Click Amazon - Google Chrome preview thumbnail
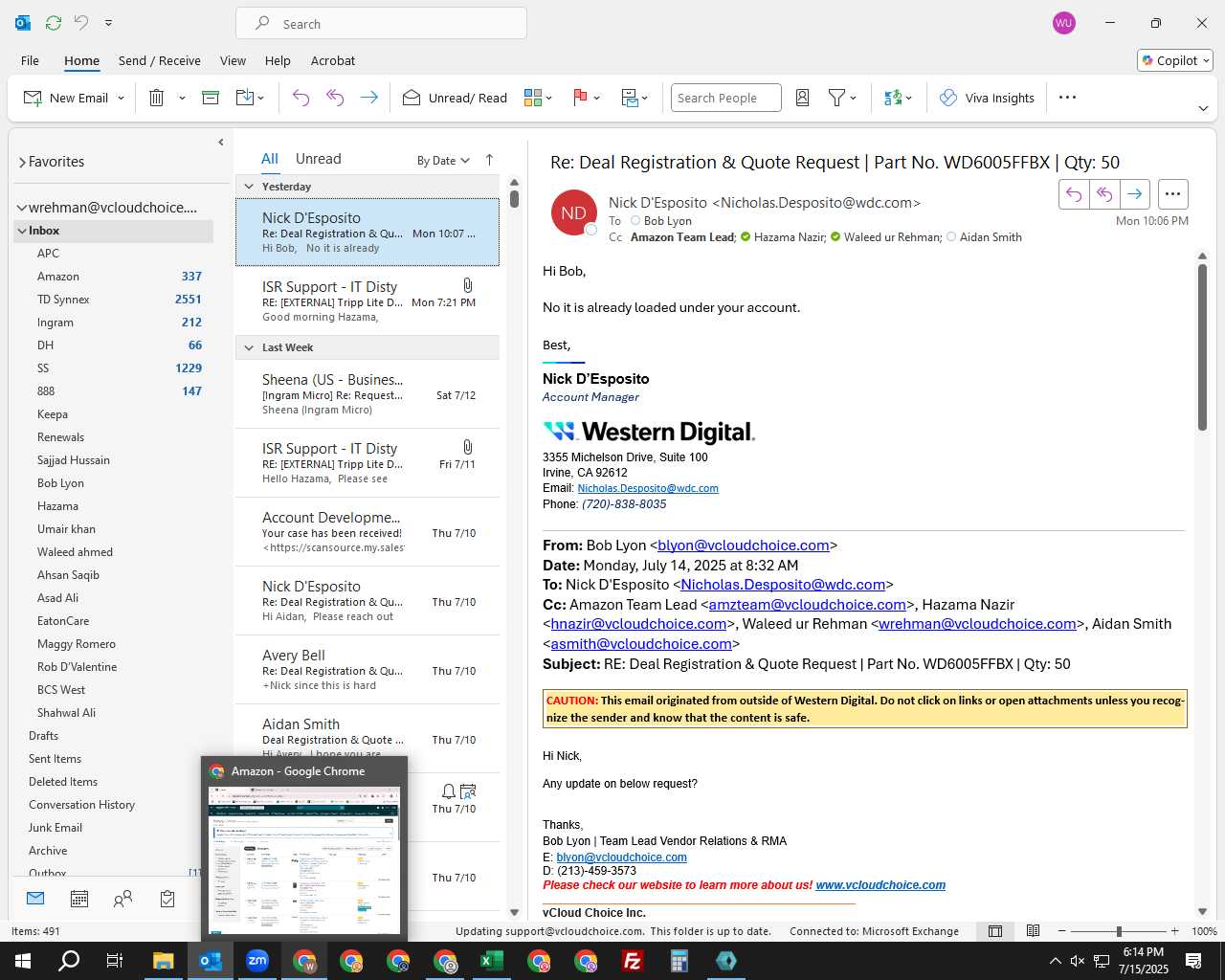Viewport: 1225px width, 980px height. [x=304, y=860]
